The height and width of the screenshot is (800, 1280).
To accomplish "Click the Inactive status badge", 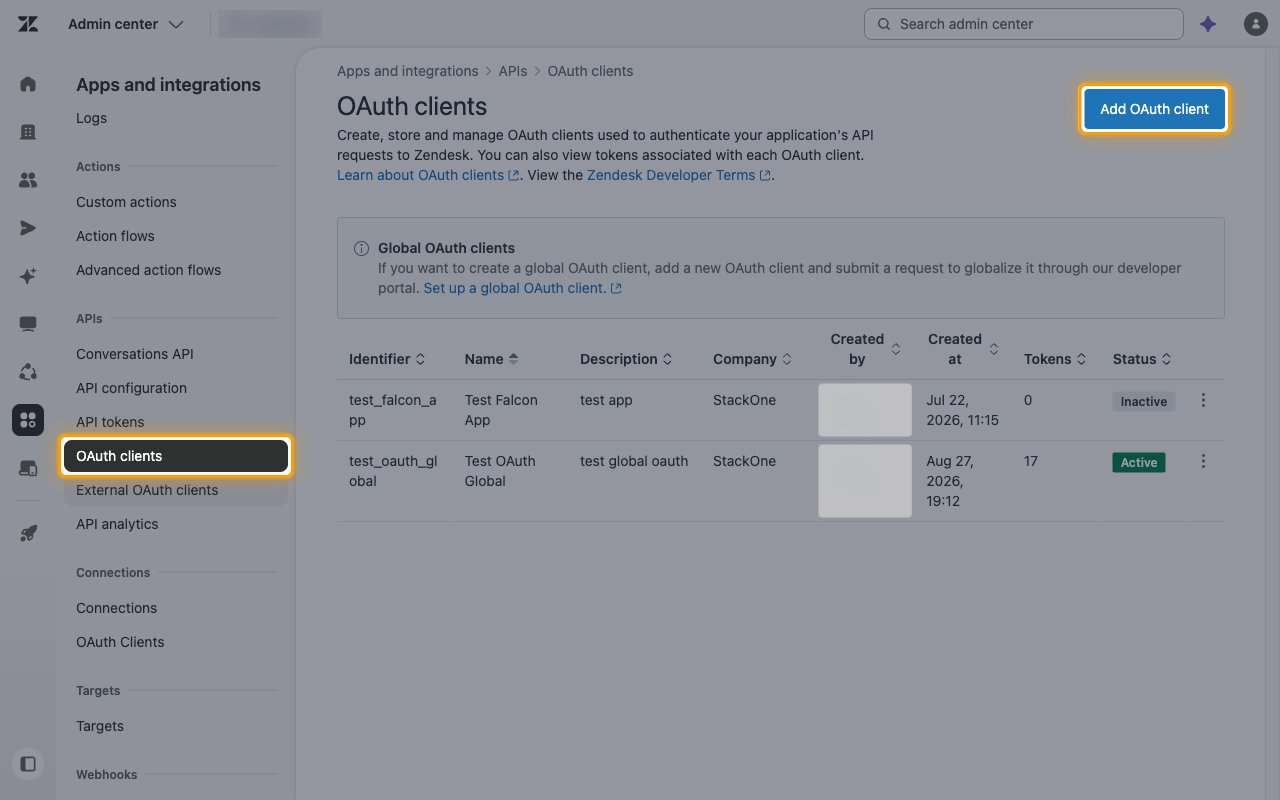I will point(1144,401).
